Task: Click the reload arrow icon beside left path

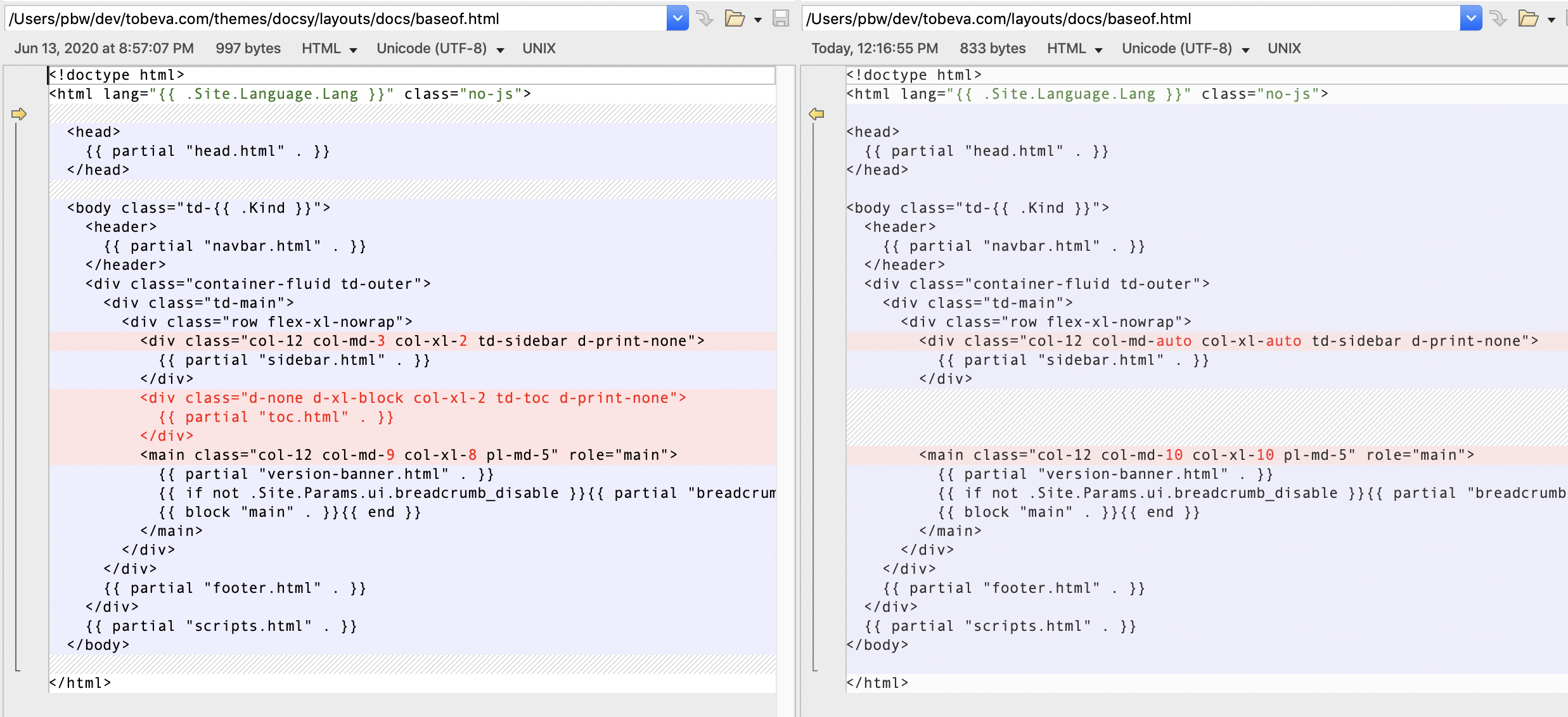Action: 705,18
